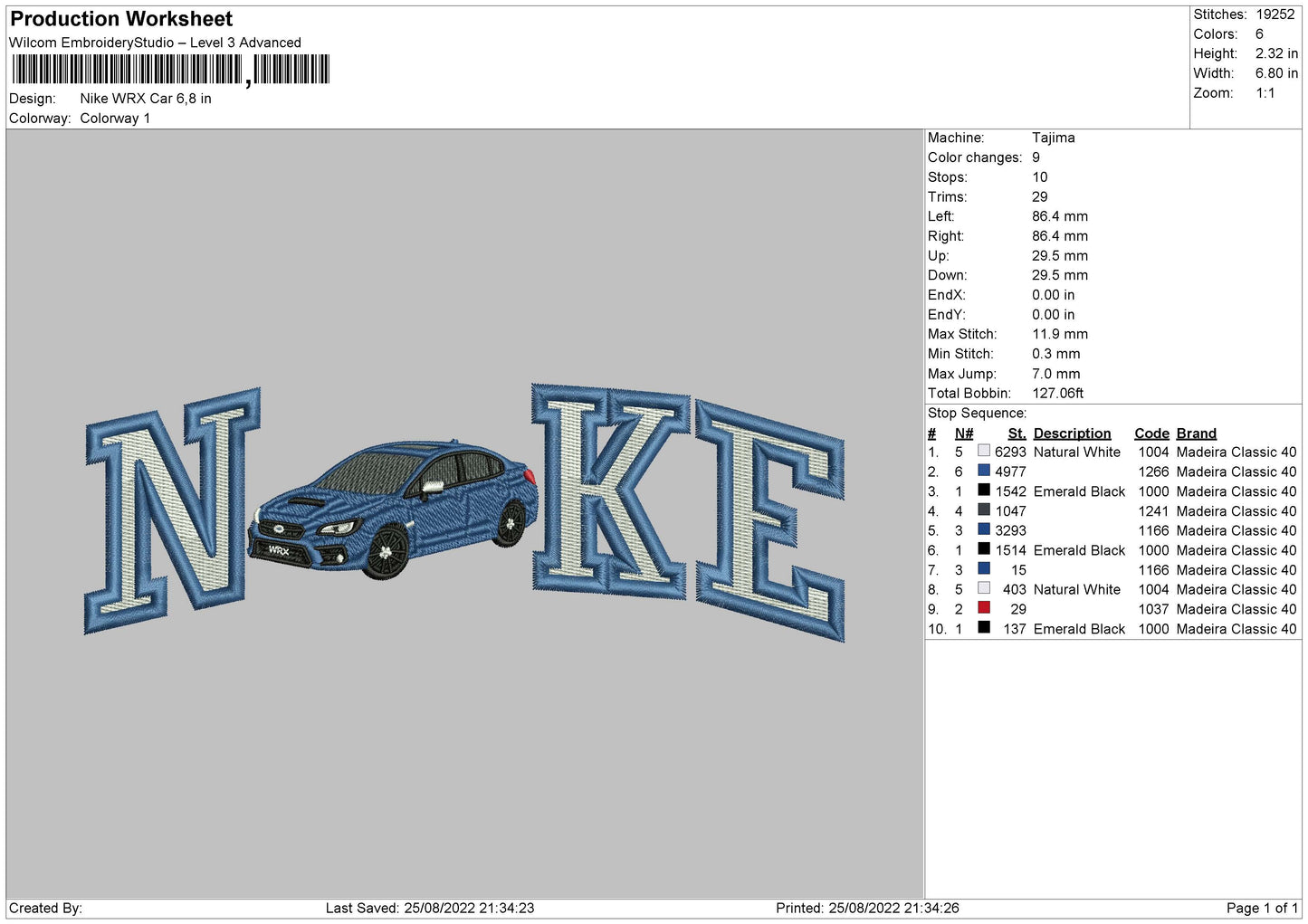
Task: Click the 'Stop Sequence:' heading
Action: click(977, 414)
